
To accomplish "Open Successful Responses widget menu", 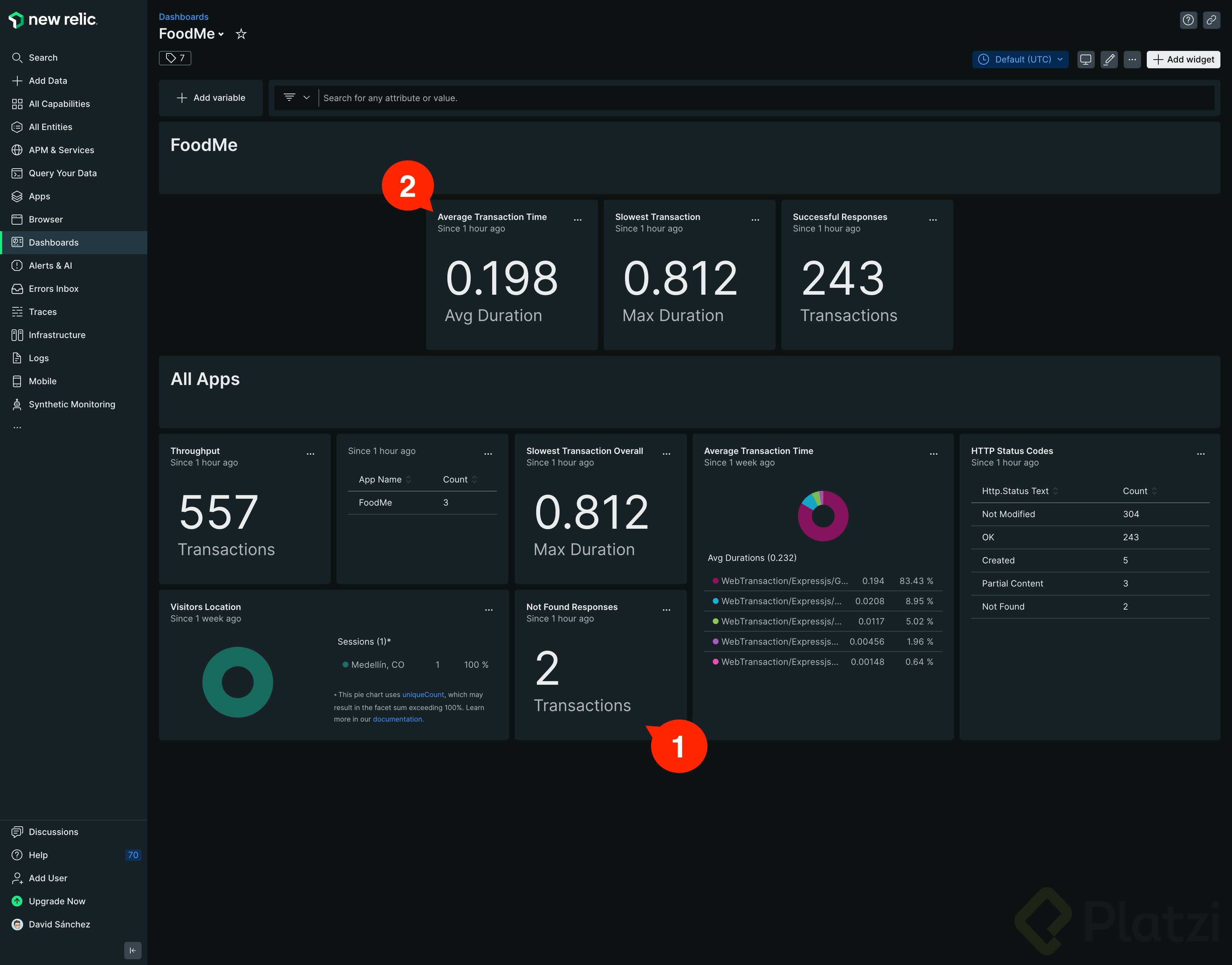I will pyautogui.click(x=933, y=220).
